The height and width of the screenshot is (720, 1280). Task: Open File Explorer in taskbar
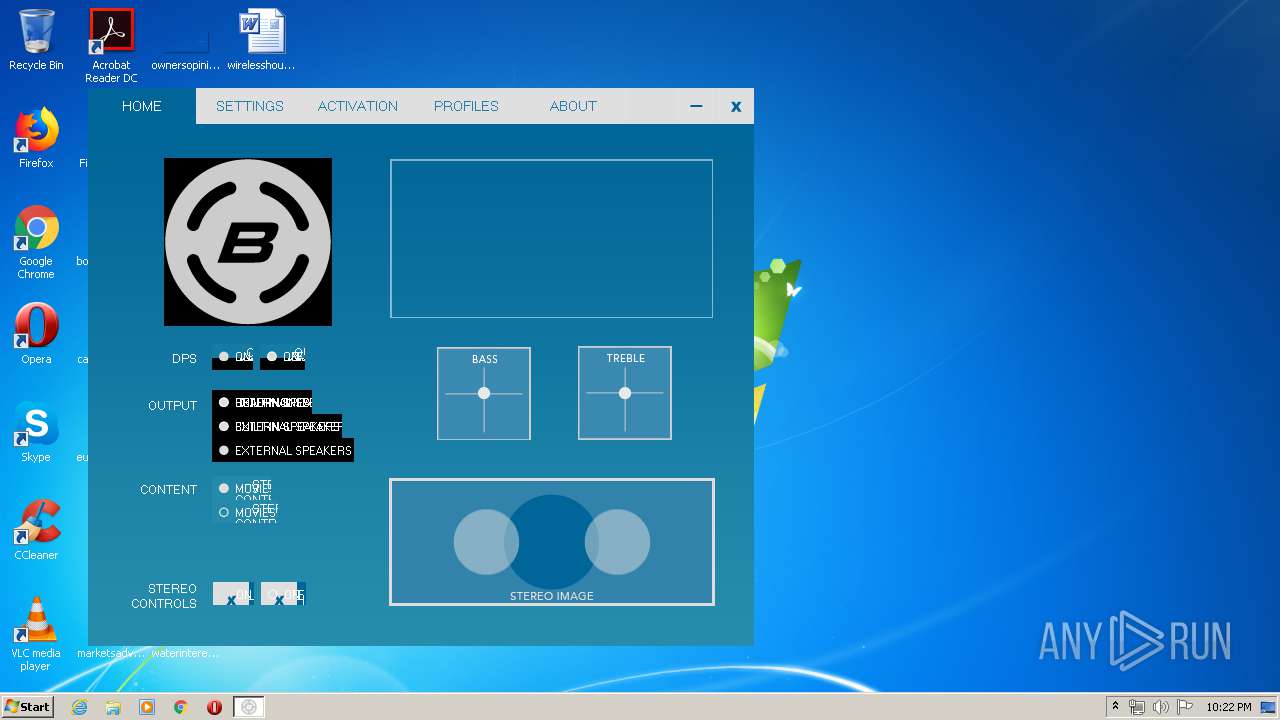tap(113, 707)
